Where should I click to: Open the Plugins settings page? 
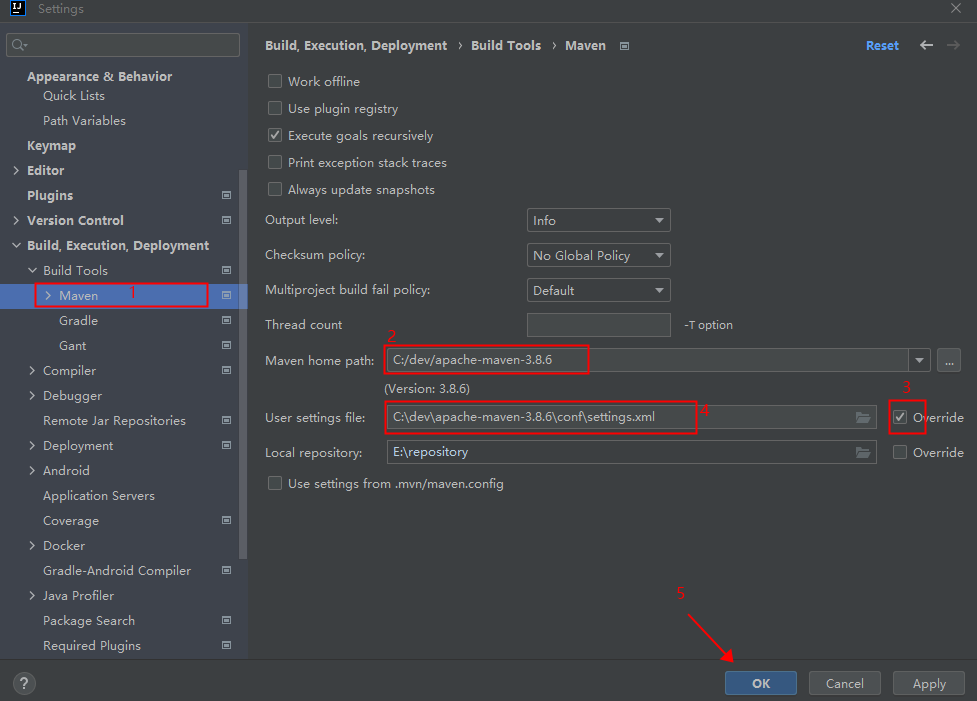click(x=50, y=195)
